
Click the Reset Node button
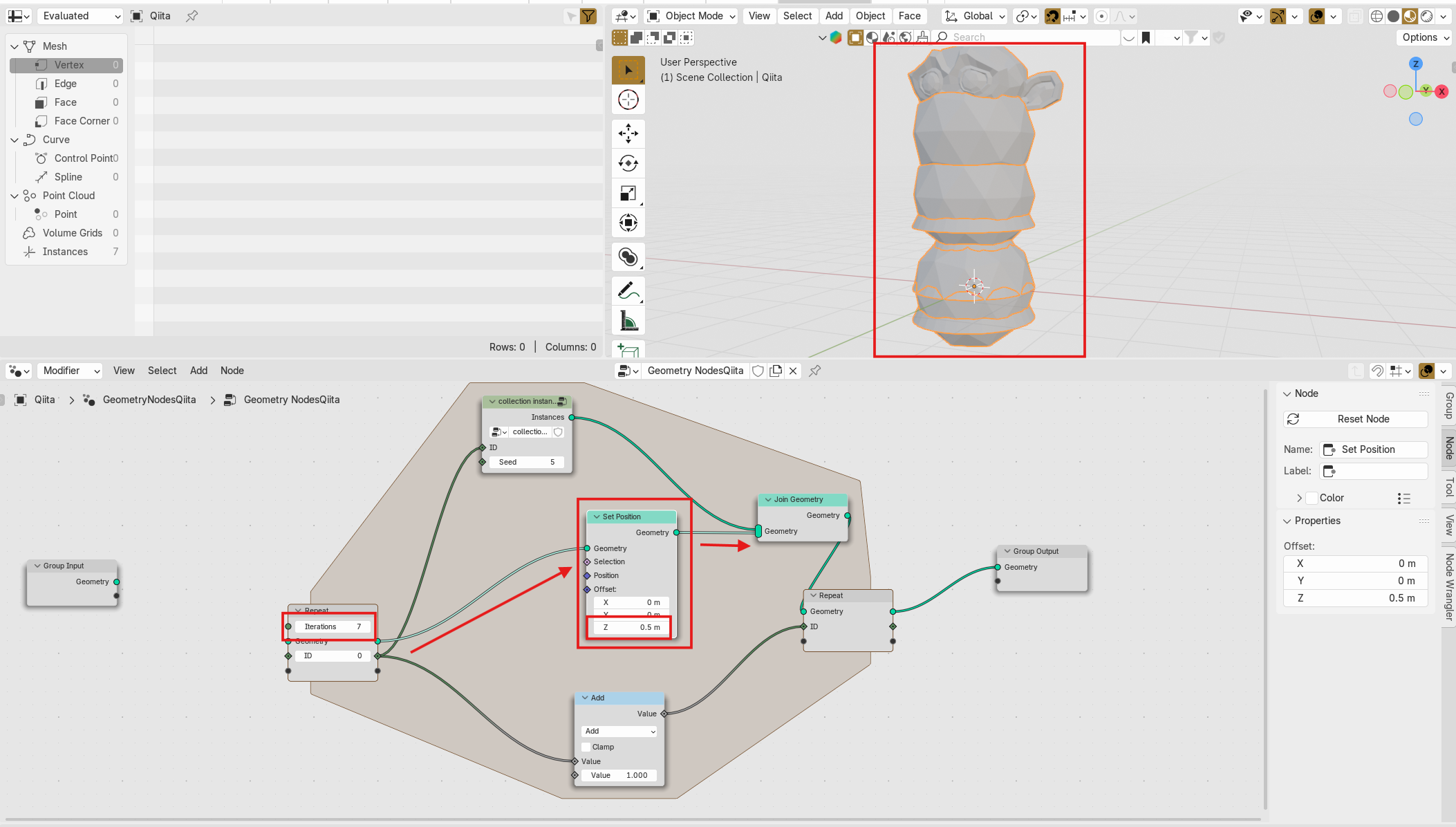(x=1355, y=419)
